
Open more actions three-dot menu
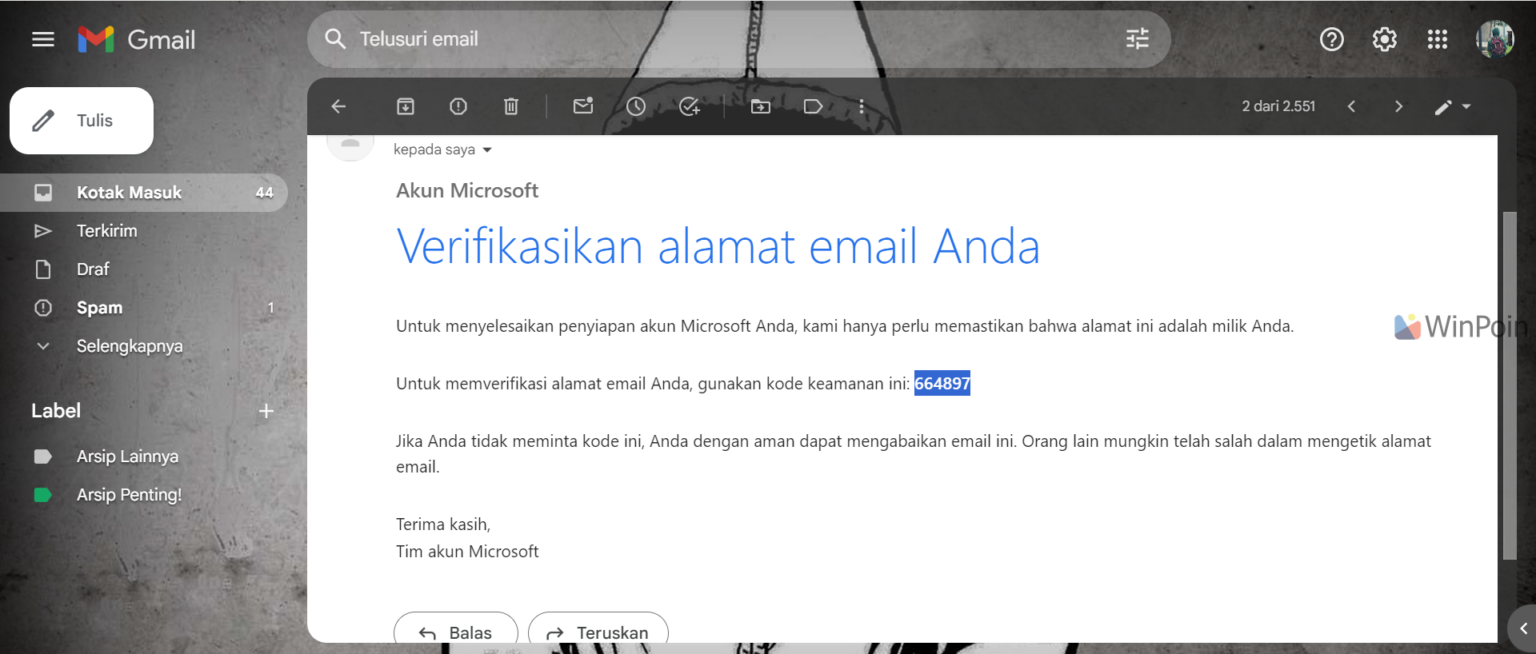[x=861, y=106]
